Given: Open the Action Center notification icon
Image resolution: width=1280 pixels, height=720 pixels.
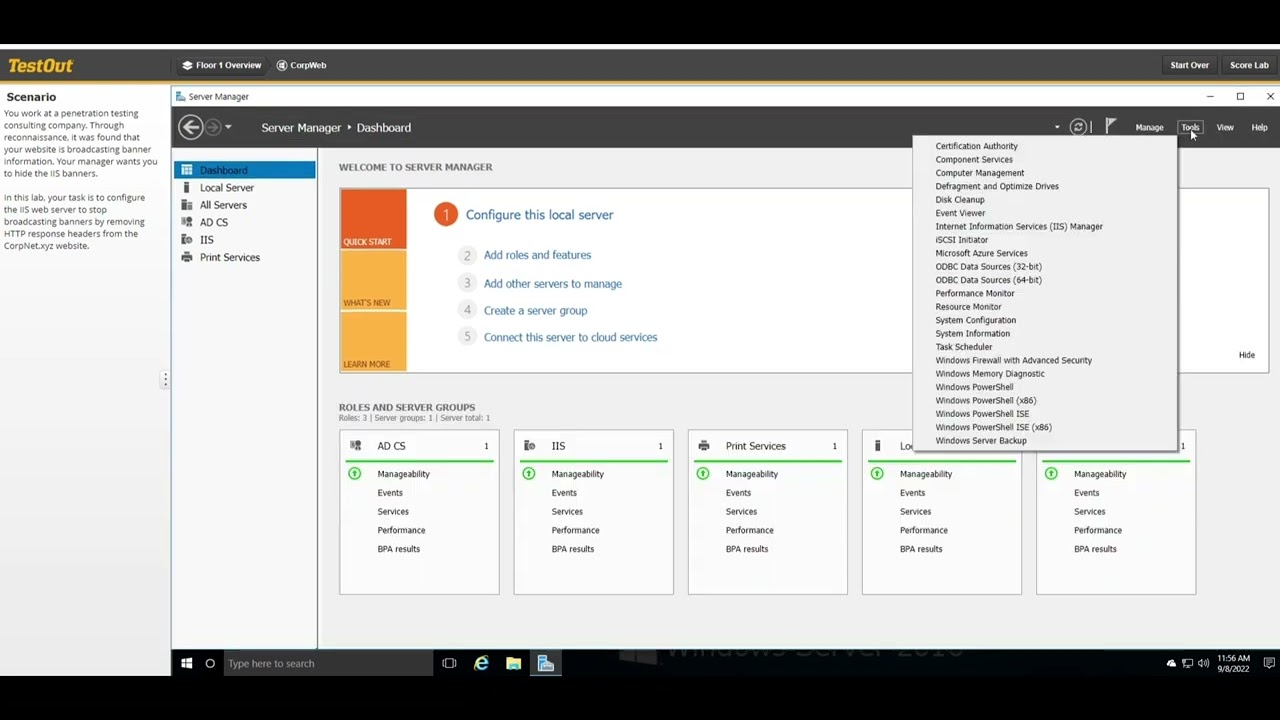Looking at the screenshot, I should click(1269, 663).
